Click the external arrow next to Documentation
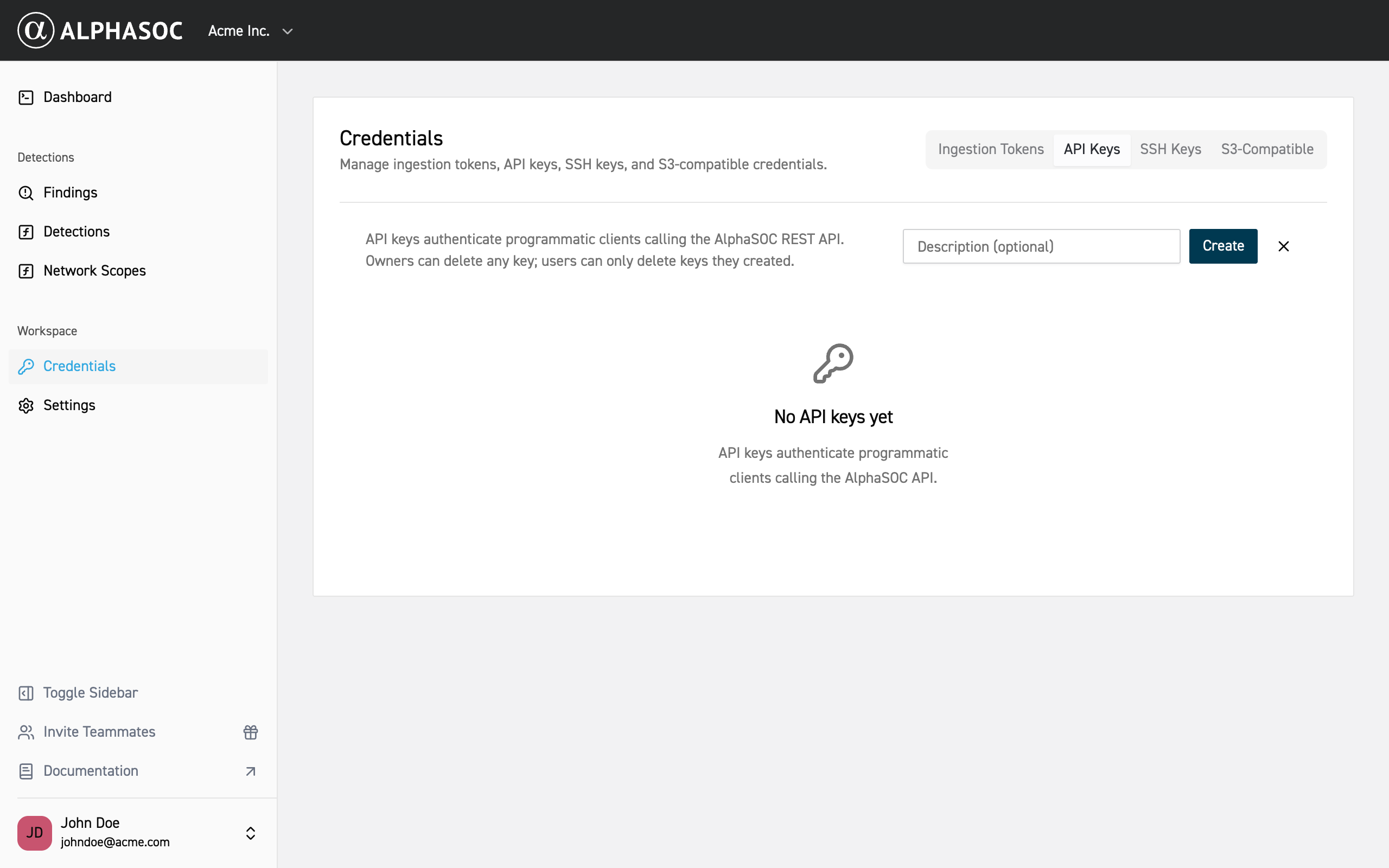1389x868 pixels. (x=251, y=771)
